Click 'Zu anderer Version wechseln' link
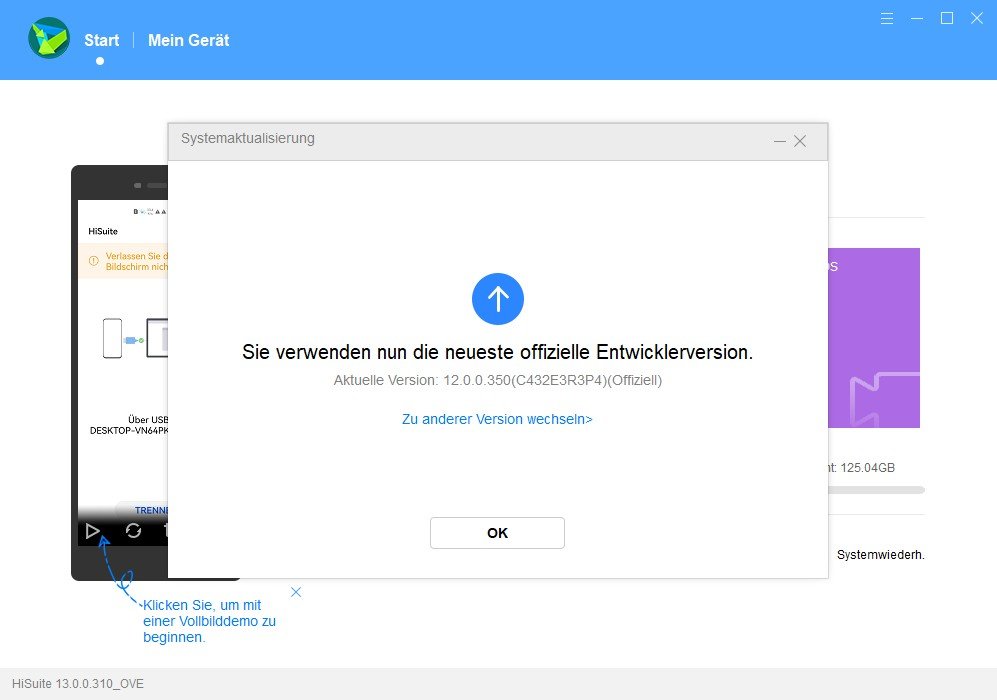Image resolution: width=997 pixels, height=700 pixels. click(497, 419)
